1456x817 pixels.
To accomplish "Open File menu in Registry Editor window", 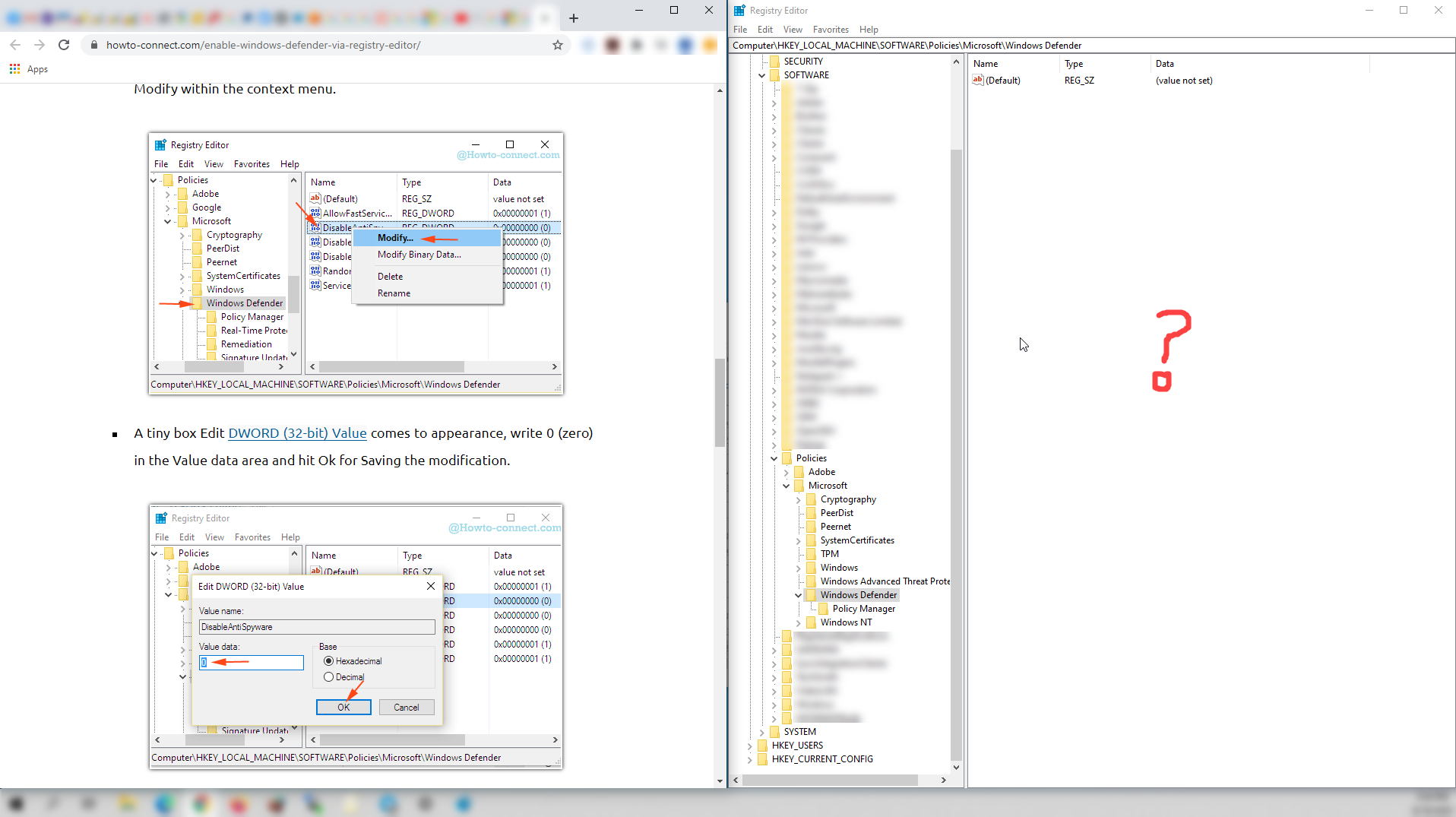I will 739,30.
